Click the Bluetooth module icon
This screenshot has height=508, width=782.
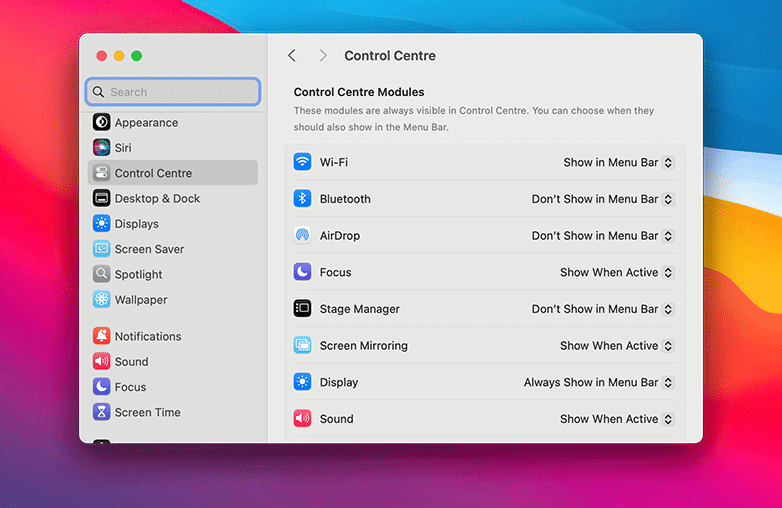coord(302,198)
